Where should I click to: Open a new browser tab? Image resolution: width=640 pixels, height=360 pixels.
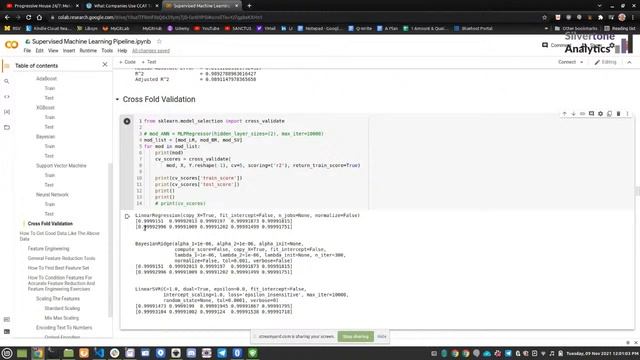tap(249, 6)
